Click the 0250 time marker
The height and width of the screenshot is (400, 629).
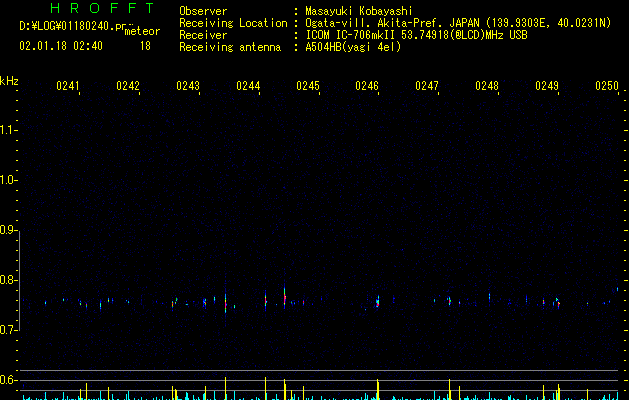(607, 86)
